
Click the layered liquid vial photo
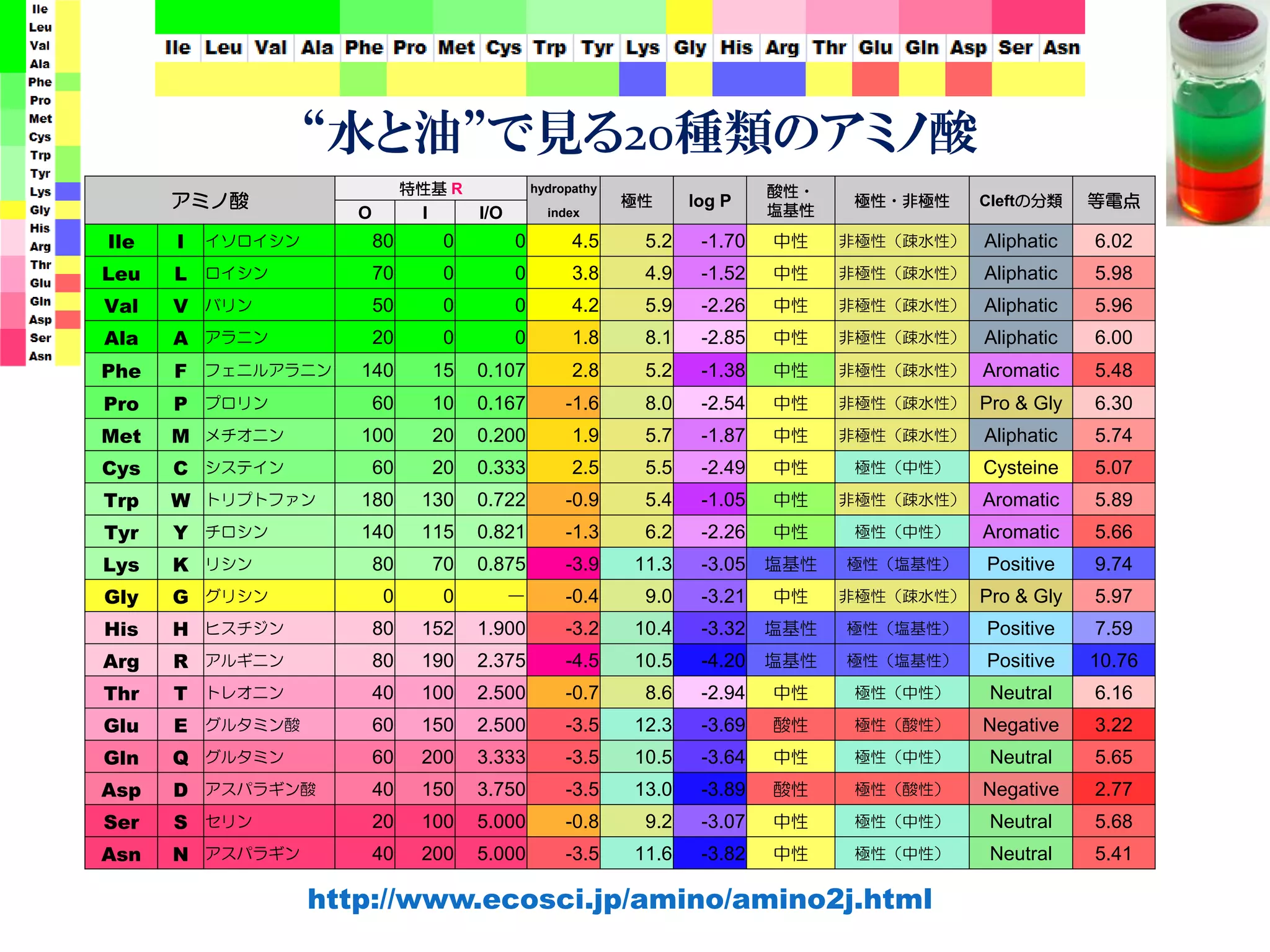pyautogui.click(x=1217, y=113)
